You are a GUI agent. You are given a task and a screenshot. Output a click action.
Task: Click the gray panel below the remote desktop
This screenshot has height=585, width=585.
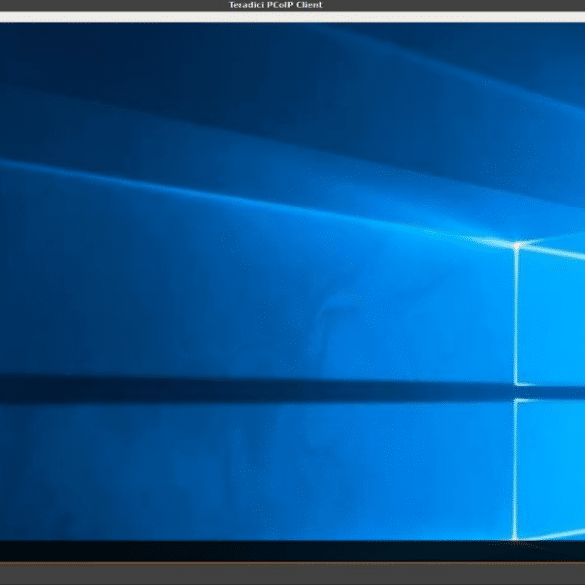click(x=292, y=574)
